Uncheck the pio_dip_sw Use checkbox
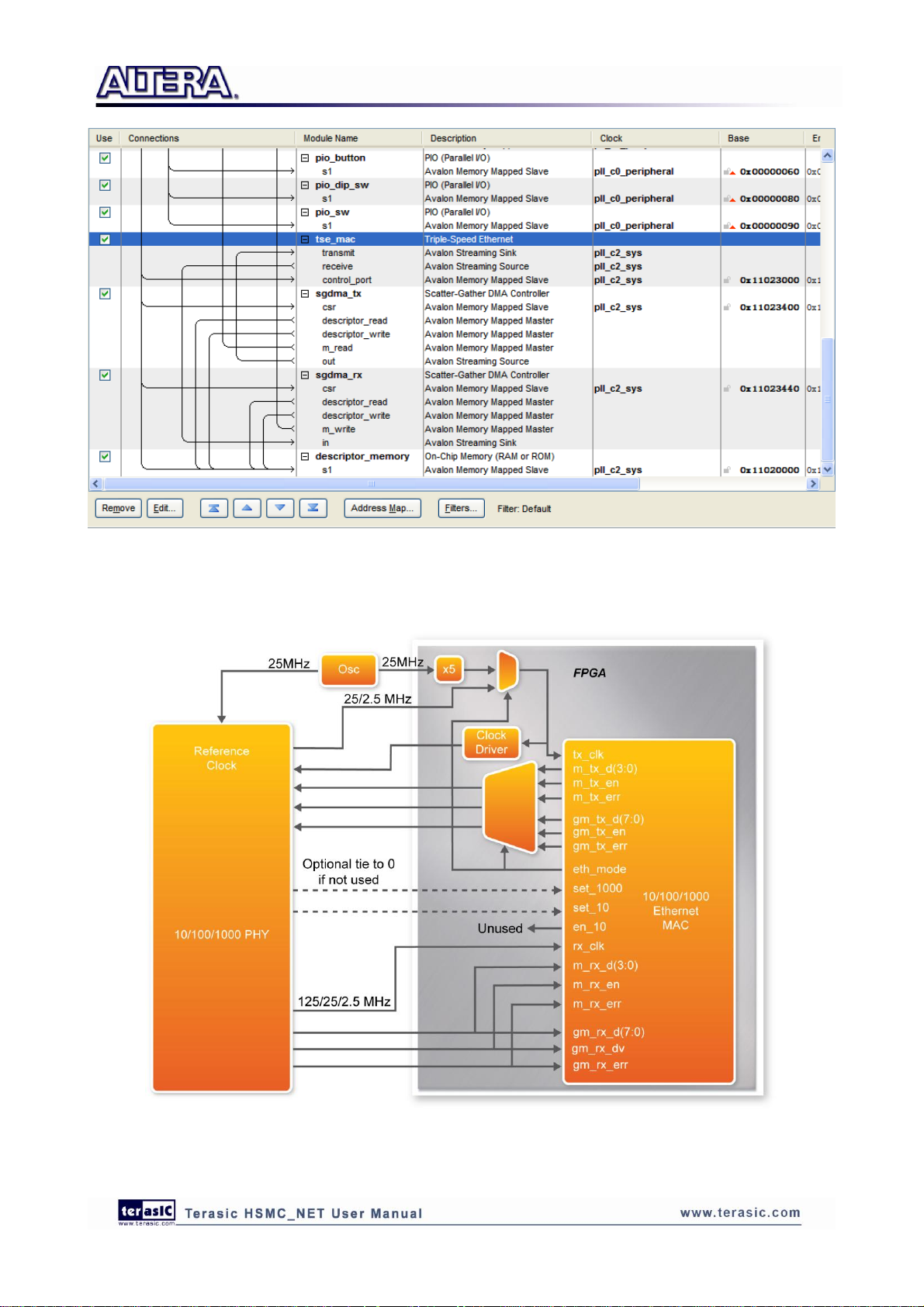The height and width of the screenshot is (1307, 924). click(x=105, y=185)
